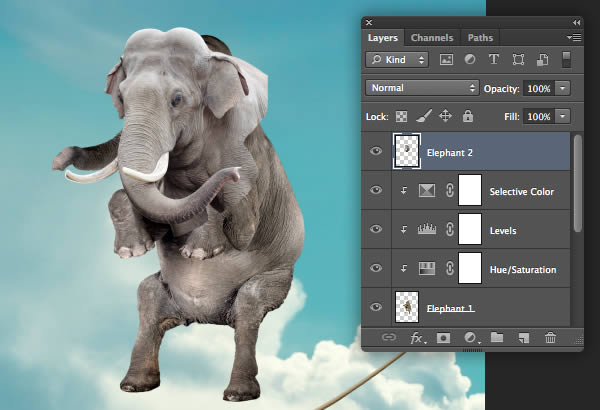The height and width of the screenshot is (410, 600).
Task: Lock image pixels brush icon
Action: (424, 116)
